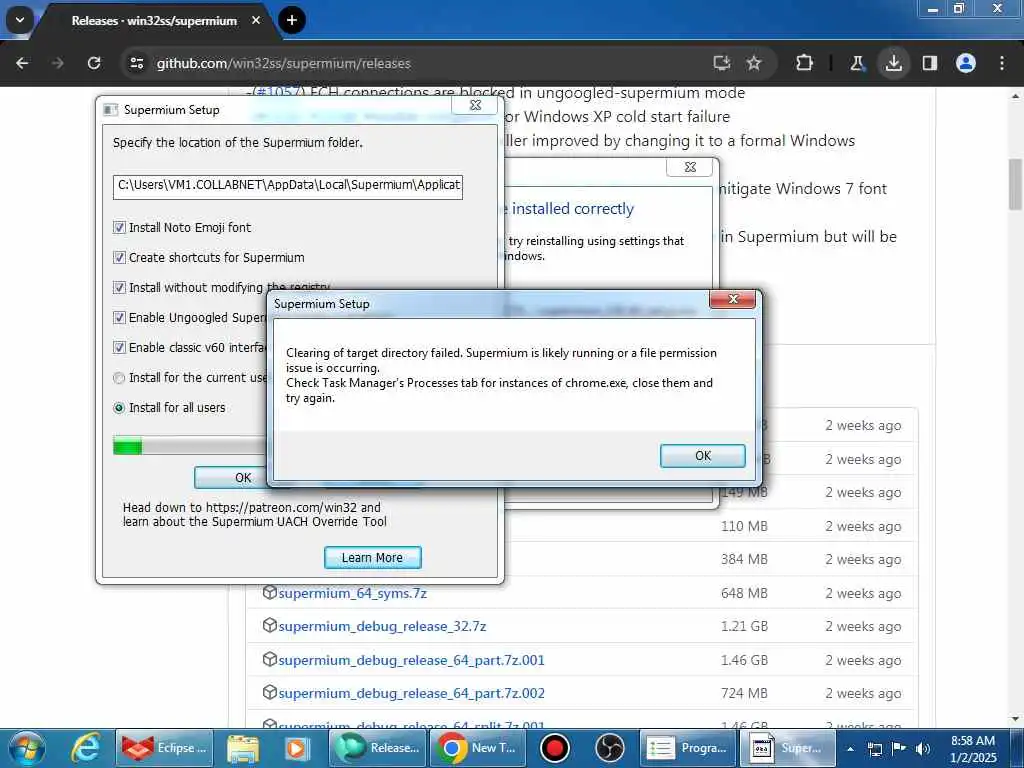Go back using the browser back arrow
Screen dimensions: 1024x768
click(x=22, y=63)
